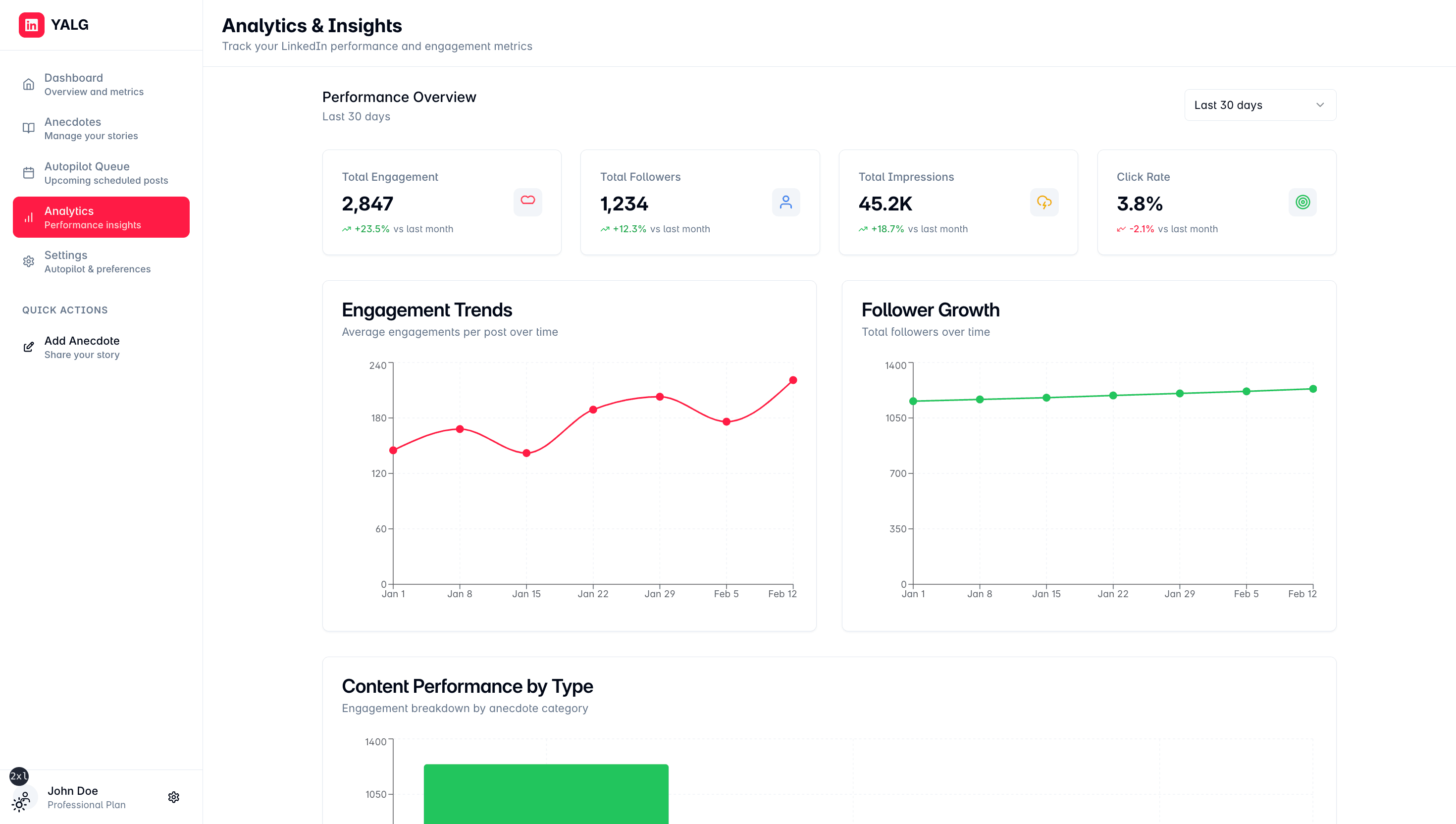The image size is (1456, 824).
Task: Click the Engagement Trends data point for Jan 22
Action: click(x=593, y=410)
